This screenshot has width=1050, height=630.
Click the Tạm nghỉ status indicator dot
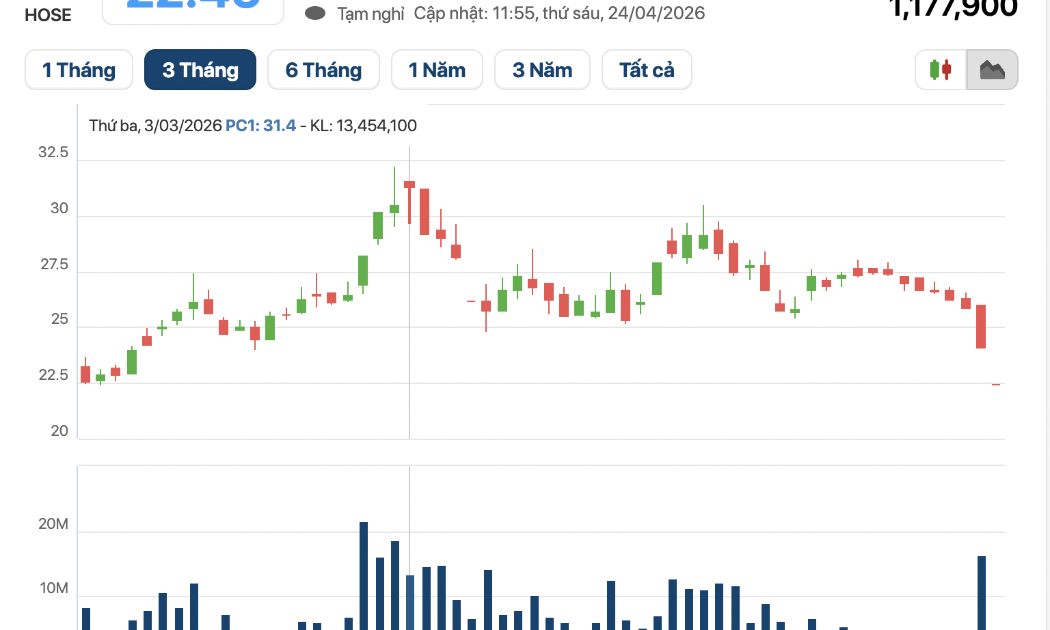(315, 13)
